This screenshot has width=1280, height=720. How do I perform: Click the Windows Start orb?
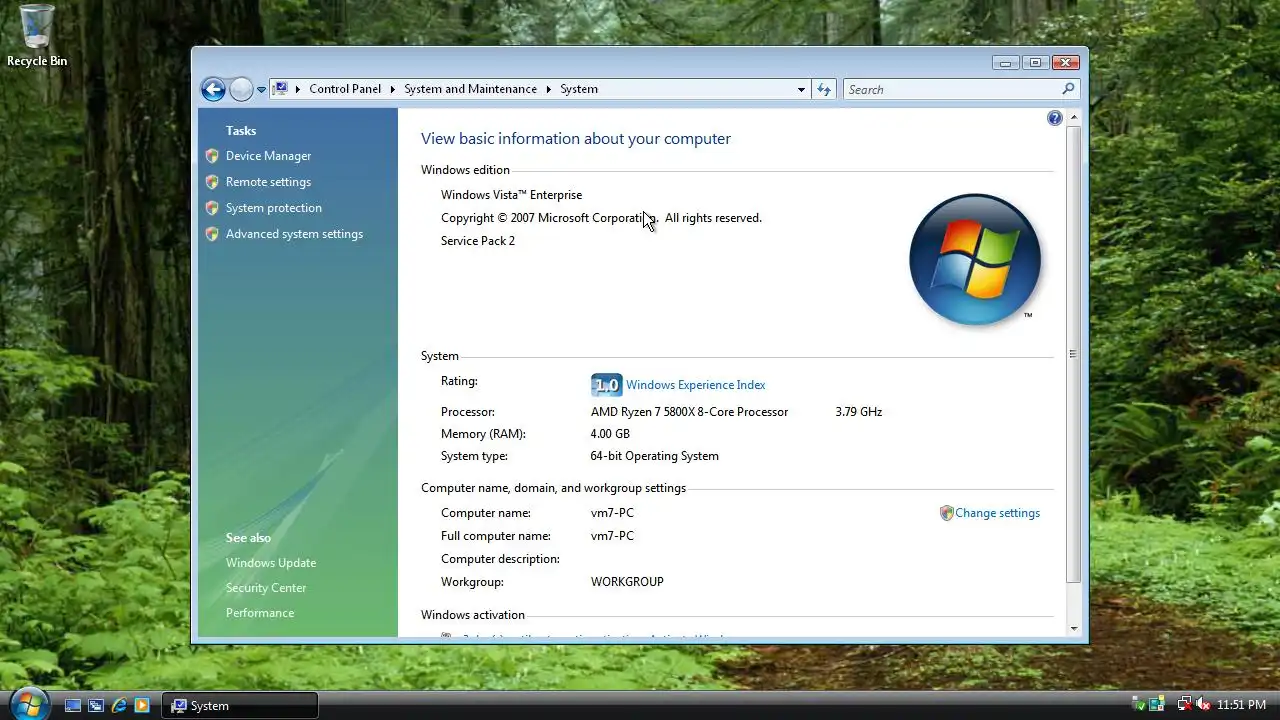click(28, 703)
